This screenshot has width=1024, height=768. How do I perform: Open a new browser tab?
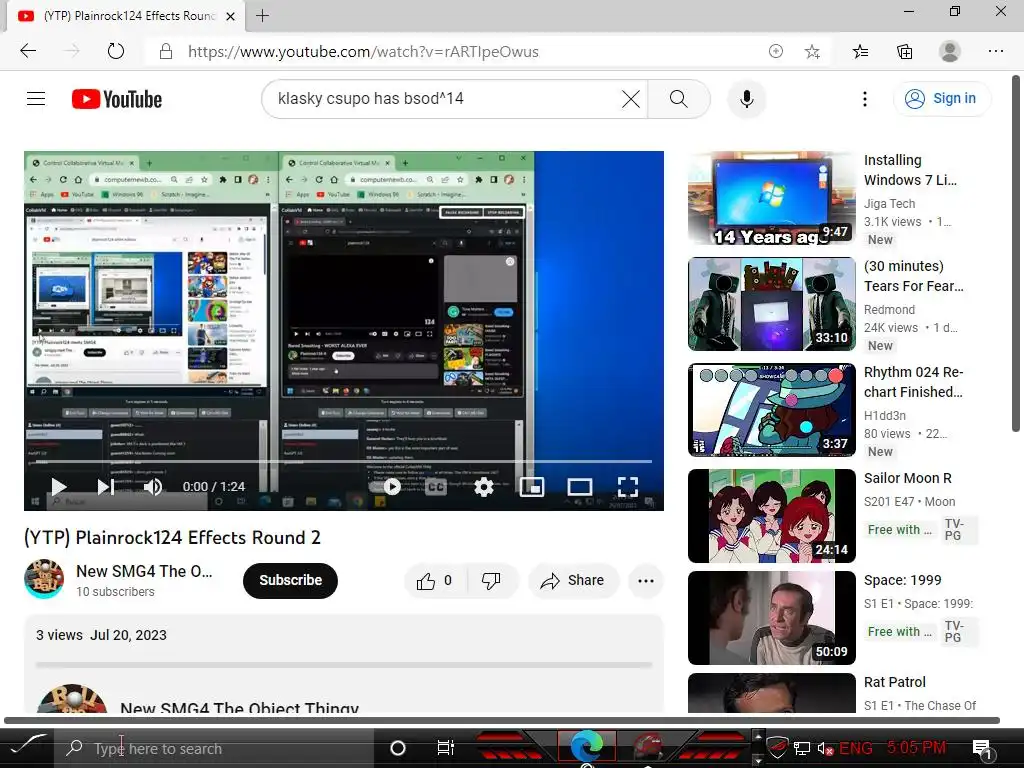pos(263,16)
